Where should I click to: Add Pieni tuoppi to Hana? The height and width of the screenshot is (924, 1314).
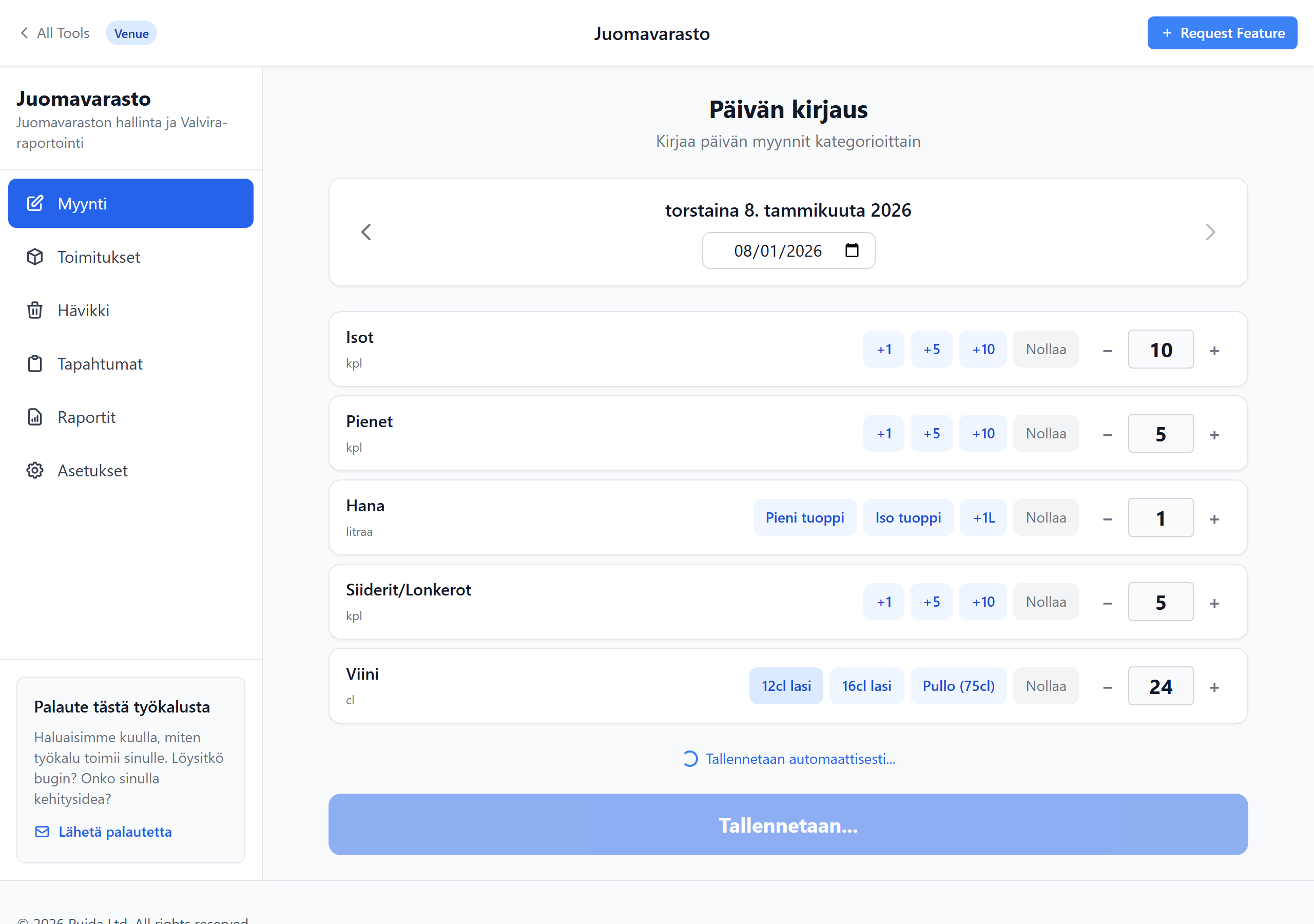pyautogui.click(x=804, y=517)
